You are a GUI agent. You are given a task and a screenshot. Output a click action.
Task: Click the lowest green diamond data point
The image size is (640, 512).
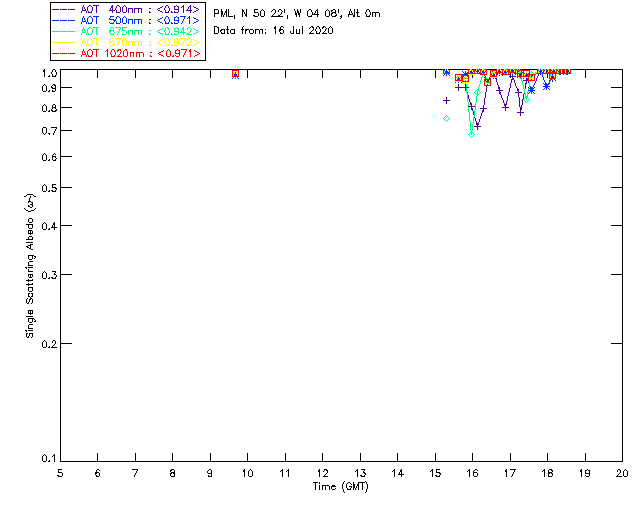click(x=472, y=133)
